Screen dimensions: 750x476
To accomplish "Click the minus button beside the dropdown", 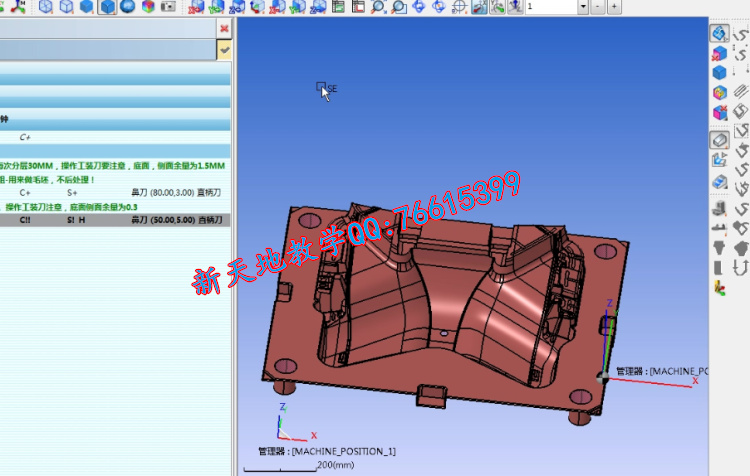I will [597, 7].
